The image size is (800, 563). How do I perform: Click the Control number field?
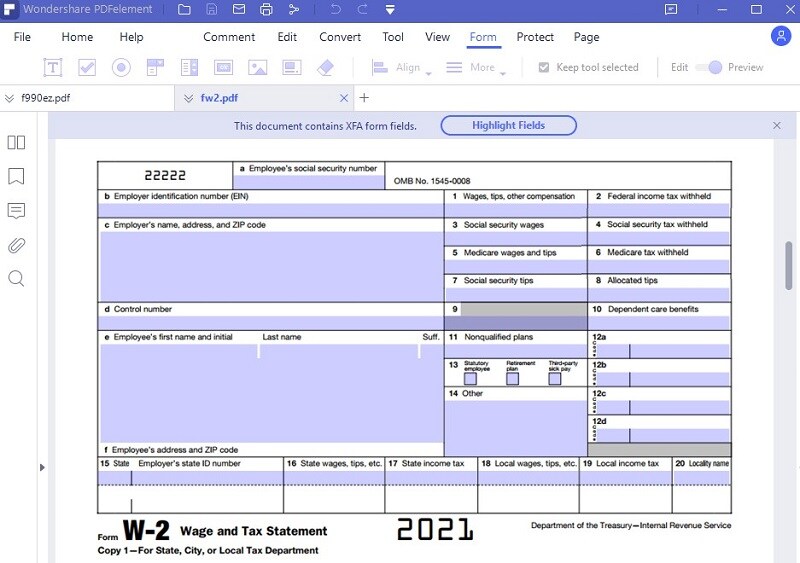[270, 323]
